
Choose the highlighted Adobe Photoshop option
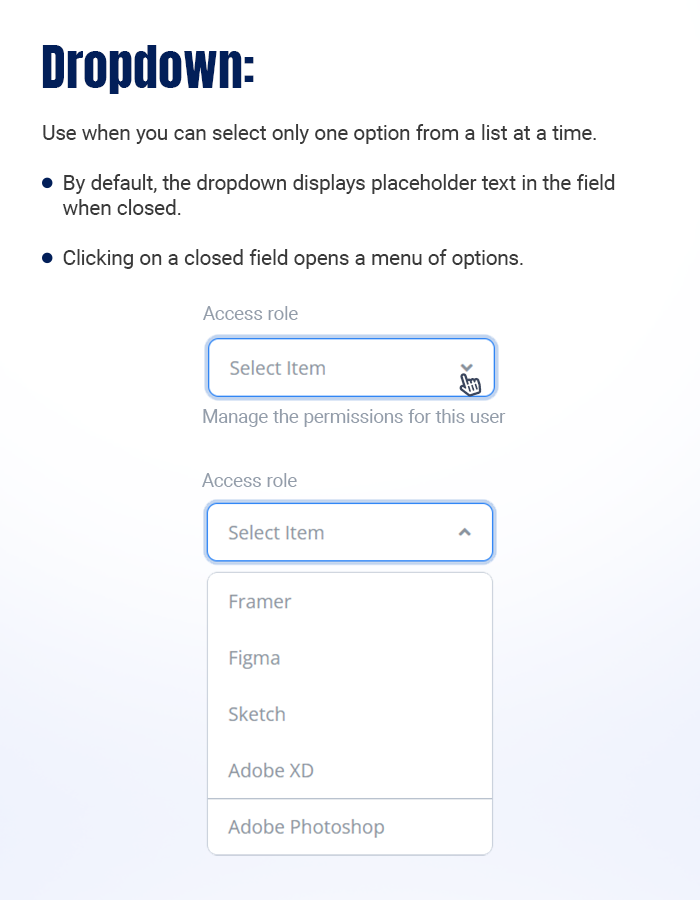[306, 827]
